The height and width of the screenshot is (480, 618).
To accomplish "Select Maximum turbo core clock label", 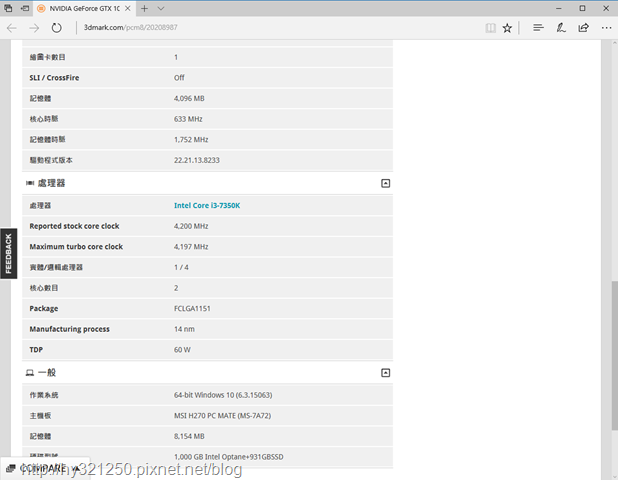I will click(x=76, y=247).
